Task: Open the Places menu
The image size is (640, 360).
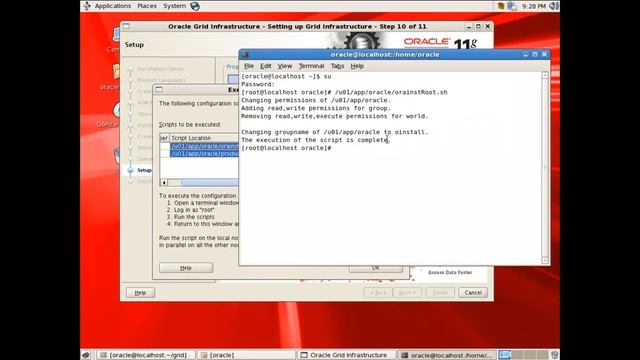Action: (147, 6)
